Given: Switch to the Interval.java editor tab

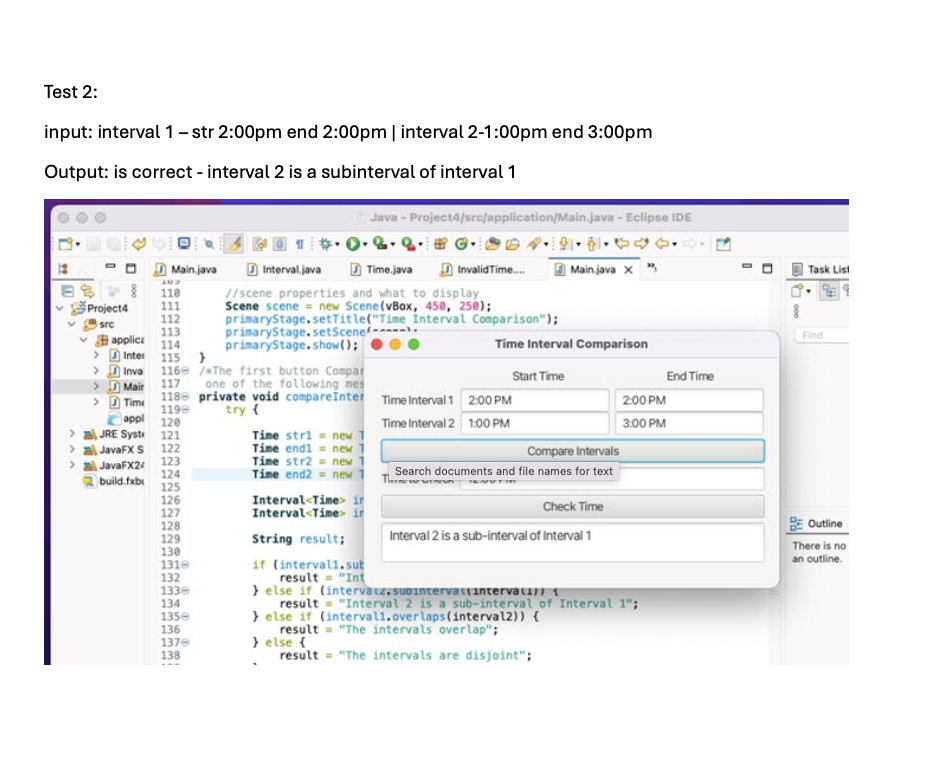Looking at the screenshot, I should (x=290, y=269).
